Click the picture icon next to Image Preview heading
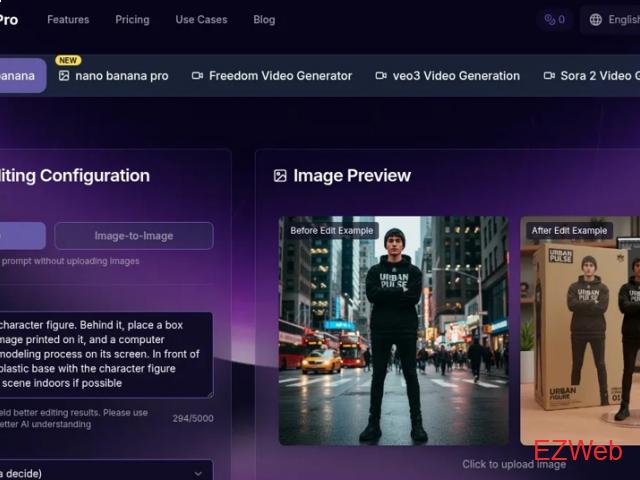640x480 pixels. 280,176
